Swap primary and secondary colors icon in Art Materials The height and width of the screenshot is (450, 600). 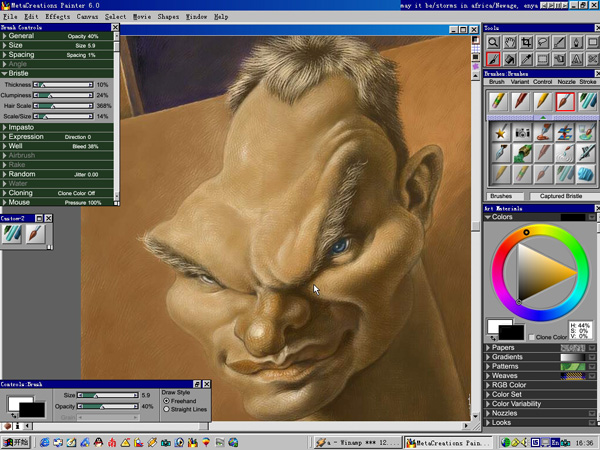tap(493, 338)
